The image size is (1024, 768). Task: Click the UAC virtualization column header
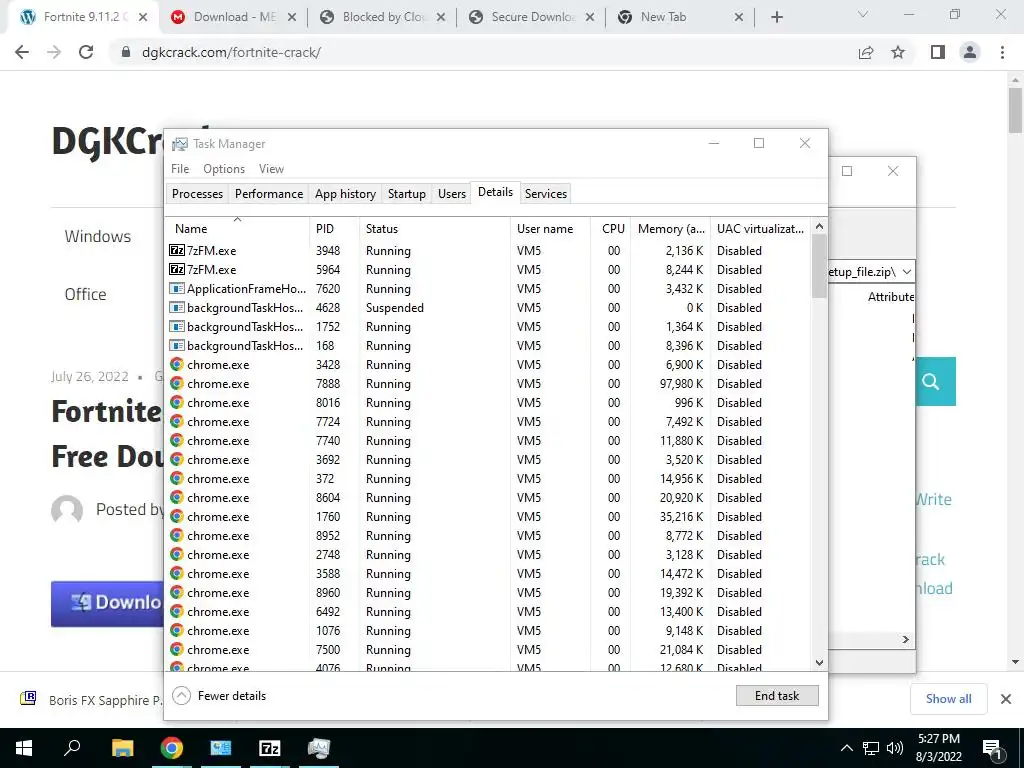(760, 229)
